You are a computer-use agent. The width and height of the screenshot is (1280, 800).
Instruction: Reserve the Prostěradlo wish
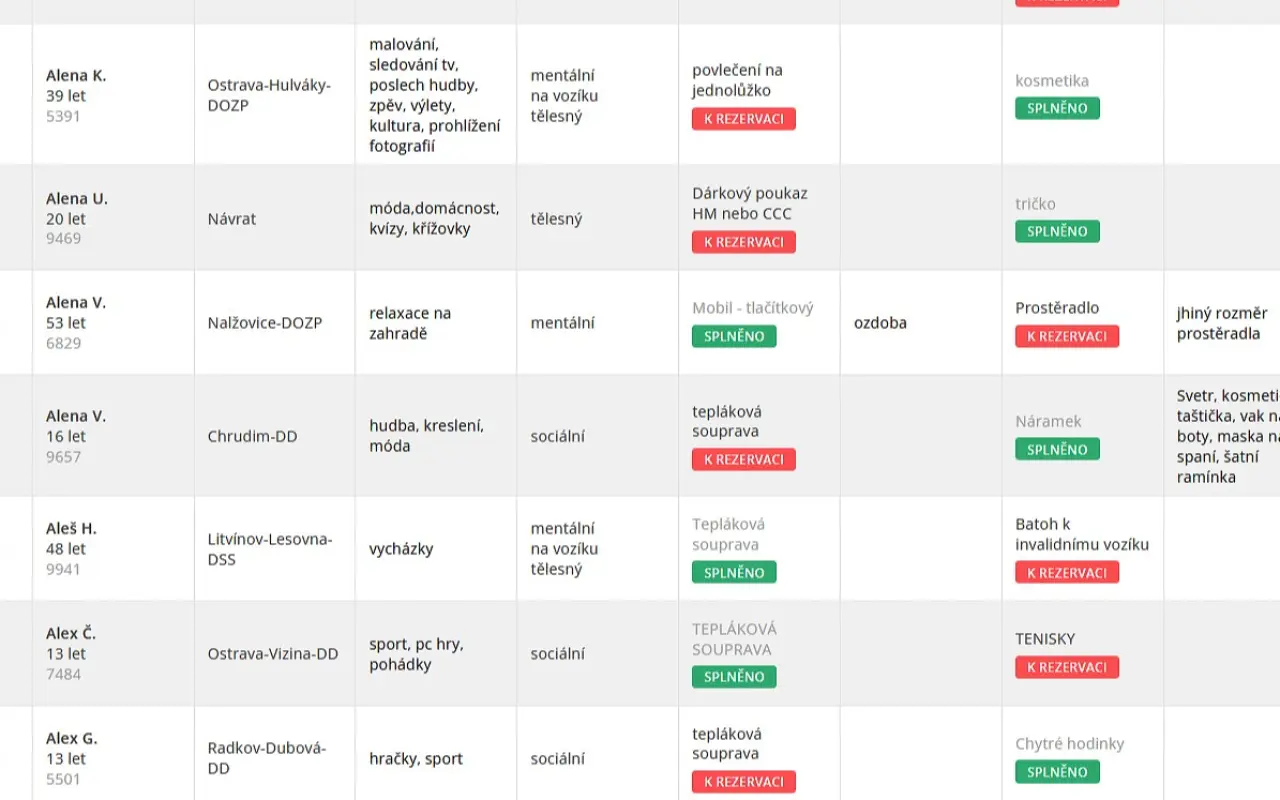pos(1067,336)
